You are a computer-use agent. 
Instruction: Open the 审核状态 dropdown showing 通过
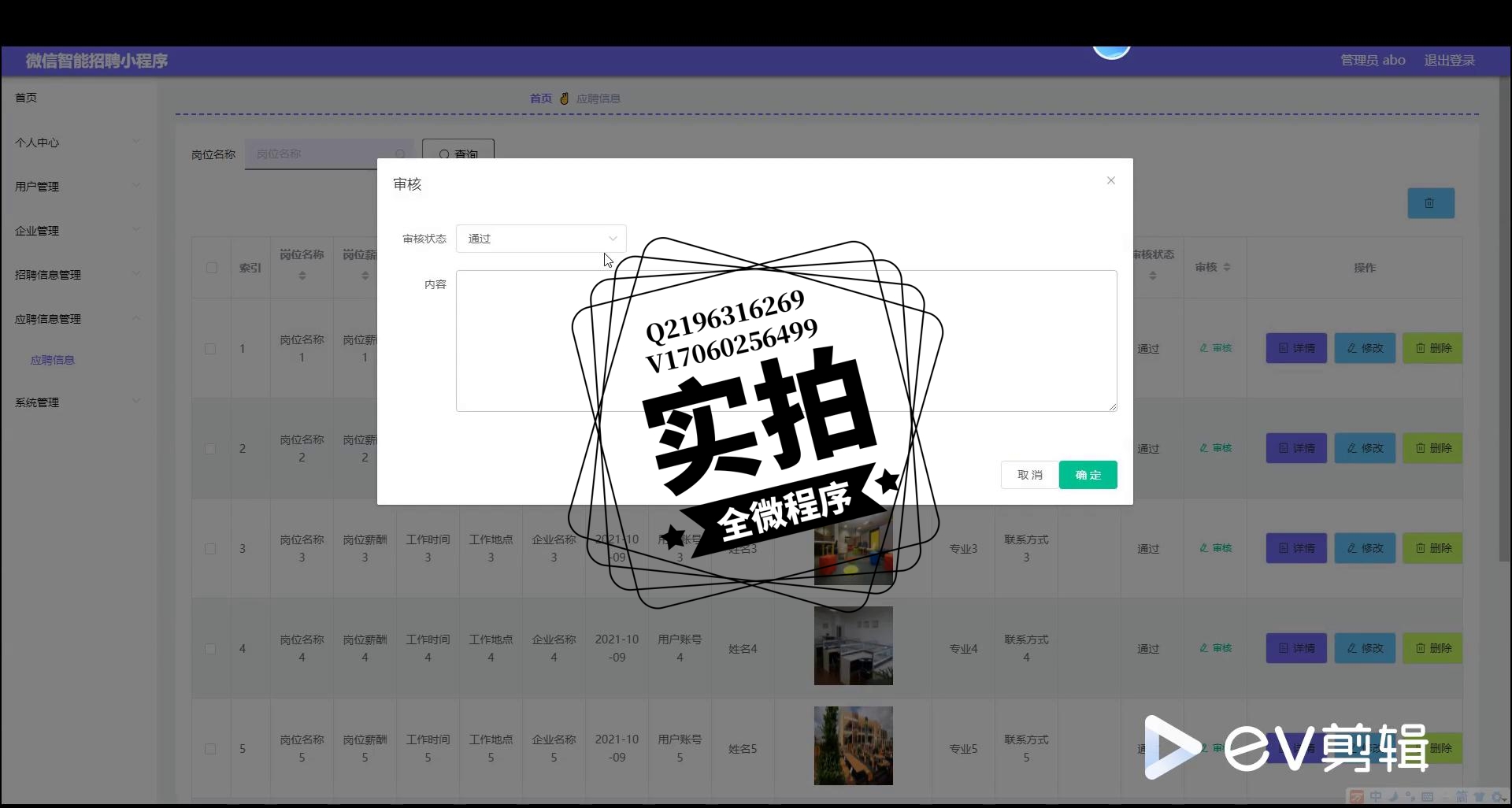click(x=541, y=239)
